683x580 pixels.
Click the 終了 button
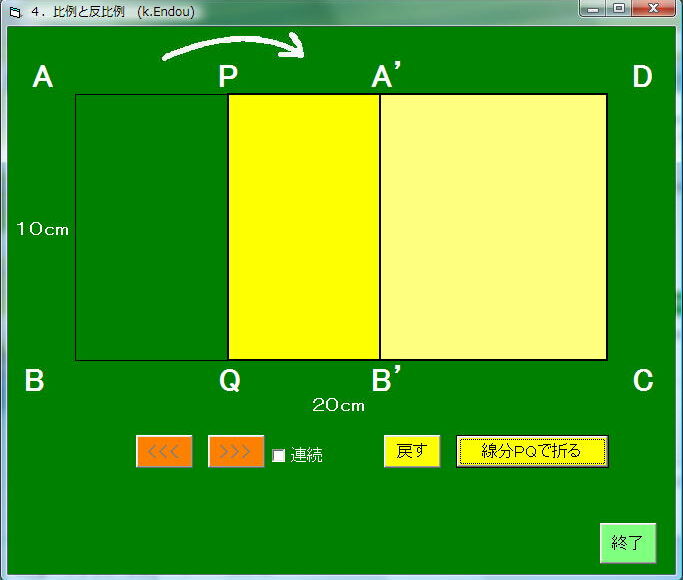(628, 543)
